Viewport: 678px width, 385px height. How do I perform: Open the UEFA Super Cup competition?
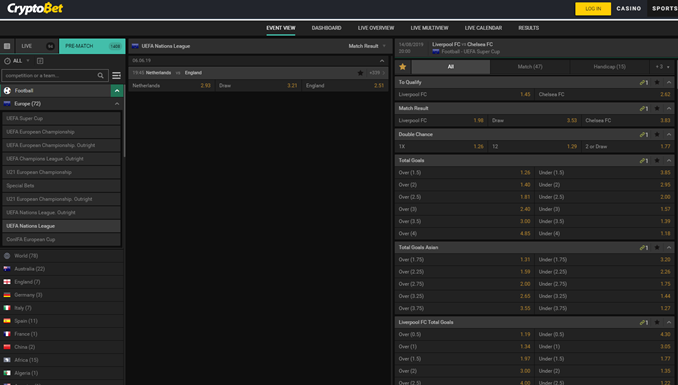pyautogui.click(x=61, y=118)
